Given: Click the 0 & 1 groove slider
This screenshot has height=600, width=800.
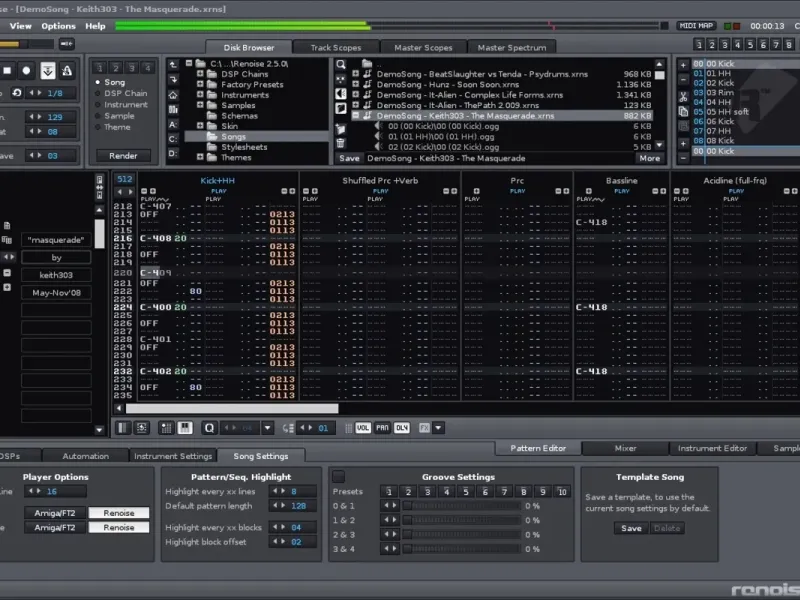Looking at the screenshot, I should tap(460, 506).
